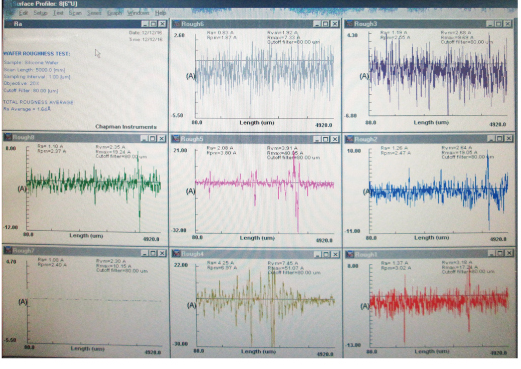
Task: Click the 'Ra Average' result line
Action: [x=27, y=109]
